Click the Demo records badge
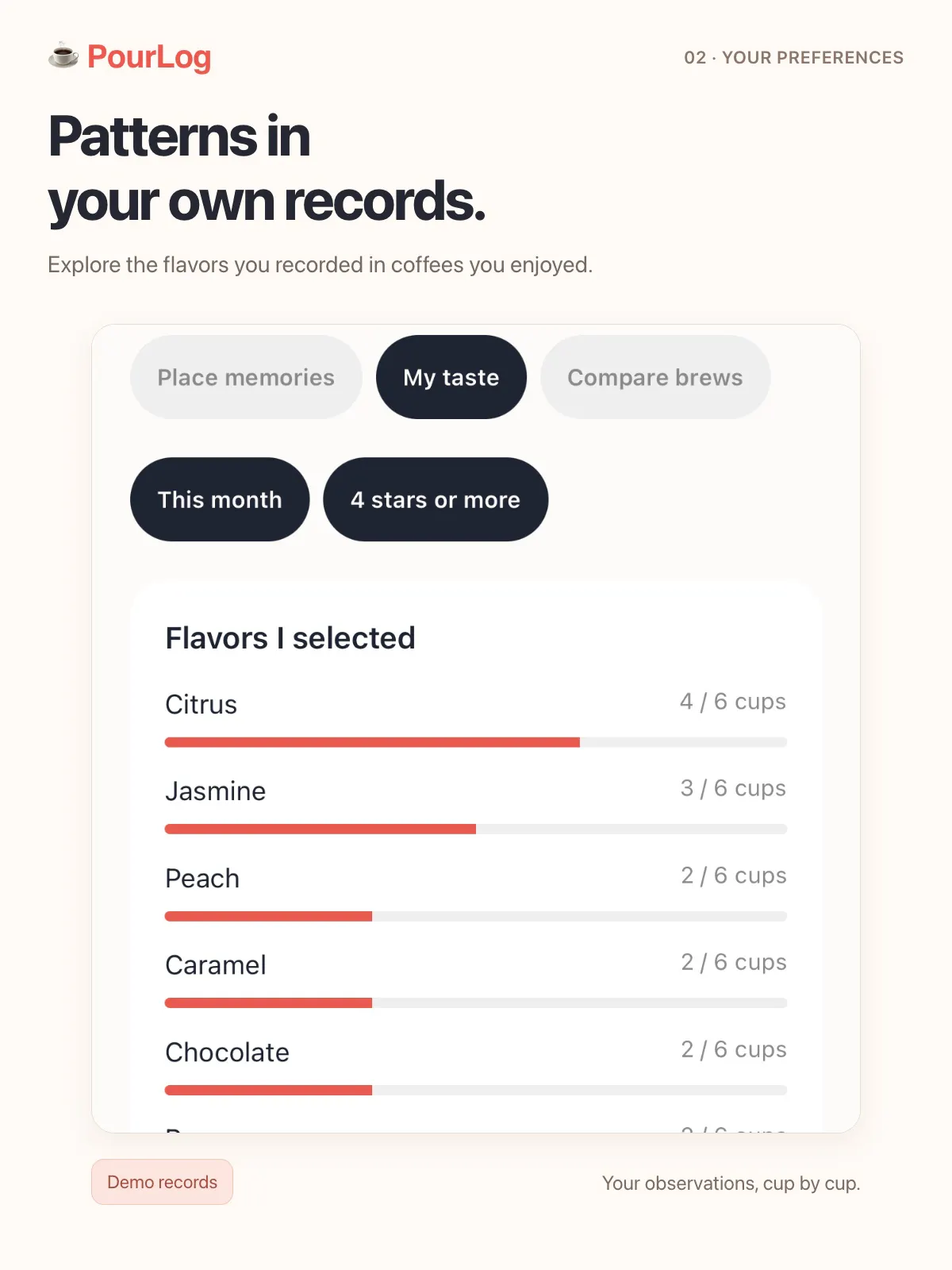The height and width of the screenshot is (1270, 952). click(162, 1182)
